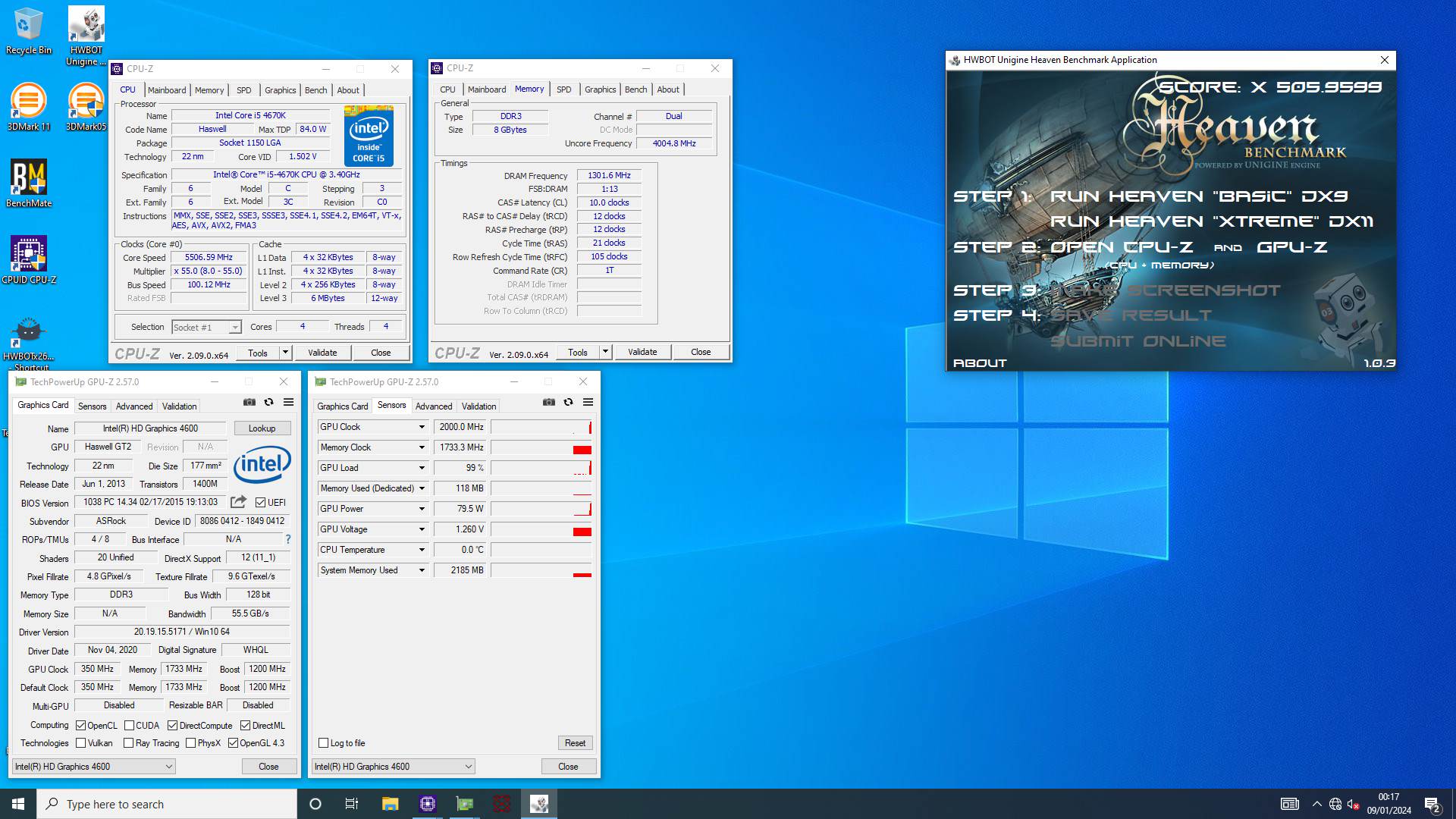Switch to GPU-Z from the taskbar
This screenshot has width=1456, height=819.
(464, 804)
